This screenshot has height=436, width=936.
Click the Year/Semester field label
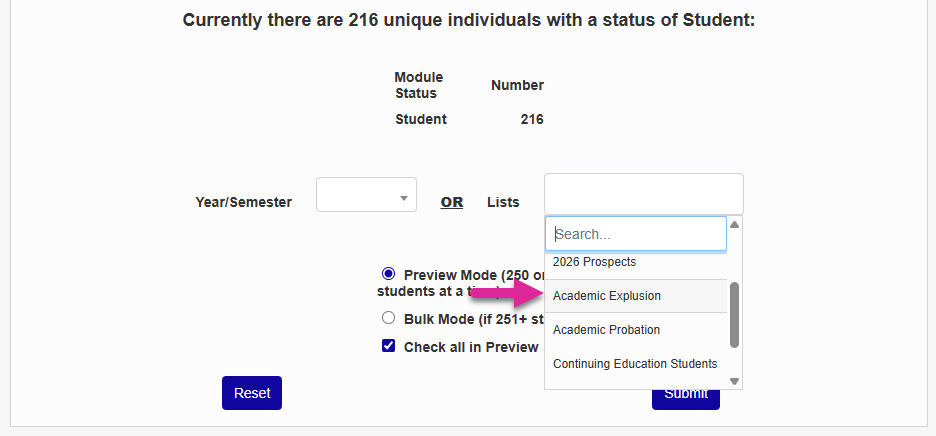tap(244, 202)
